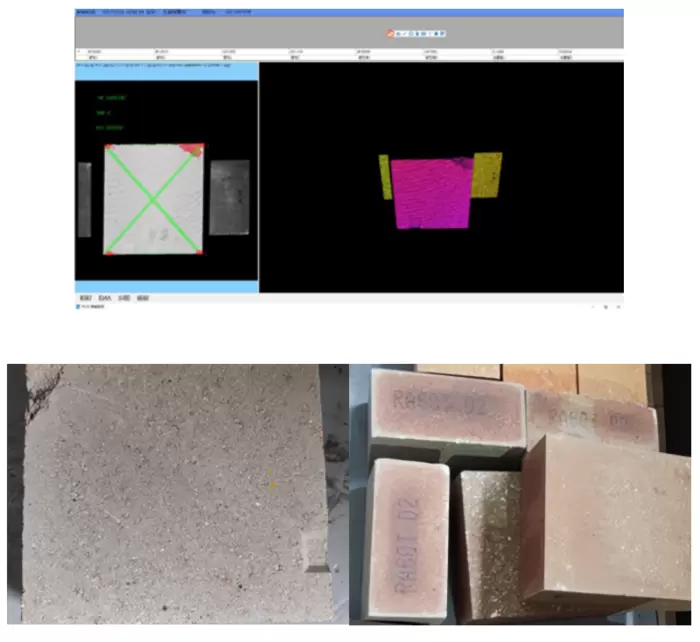Click the first column header in the results table

[95, 51]
